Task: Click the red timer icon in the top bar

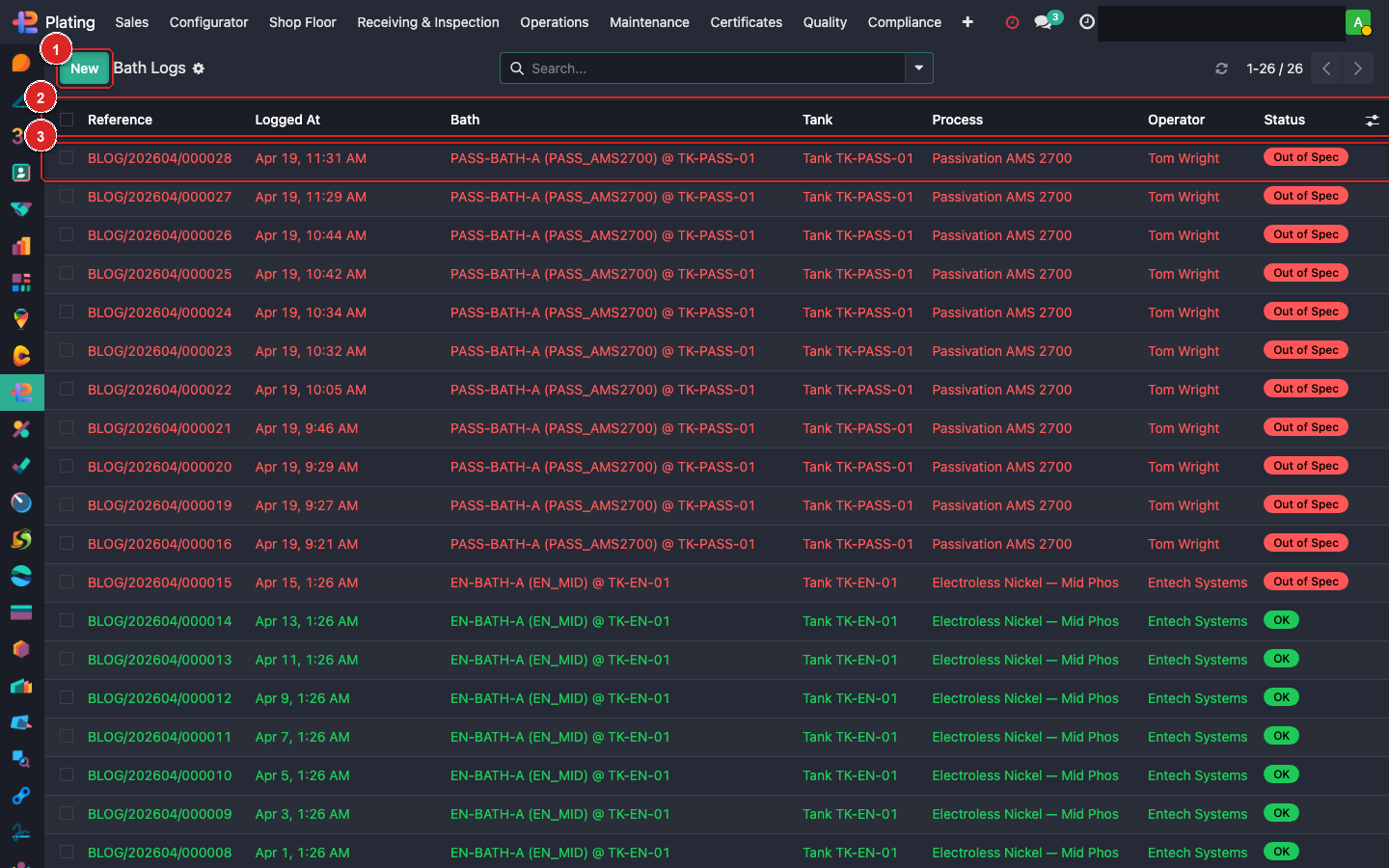Action: click(x=1012, y=22)
